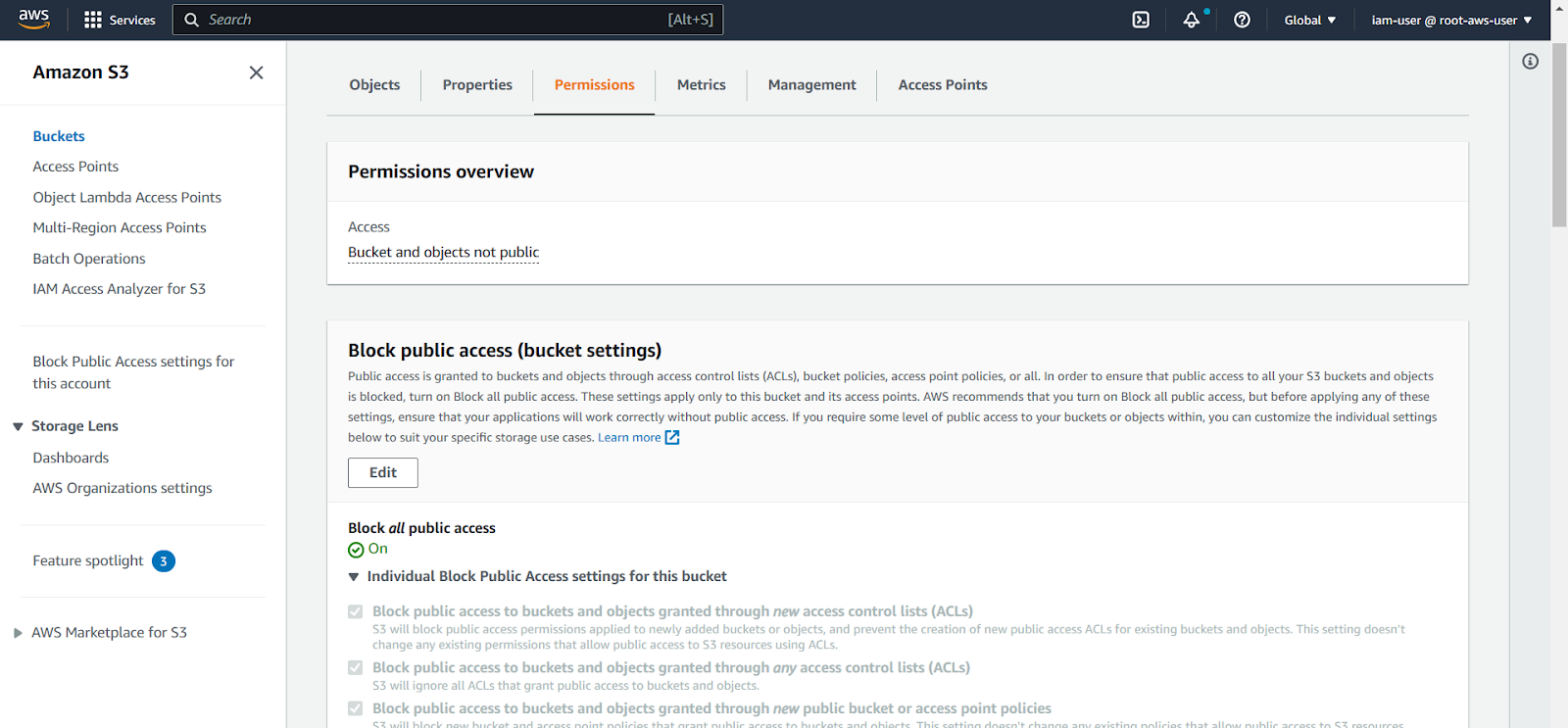Click the external link icon beside Learn more
1568x728 pixels.
672,438
